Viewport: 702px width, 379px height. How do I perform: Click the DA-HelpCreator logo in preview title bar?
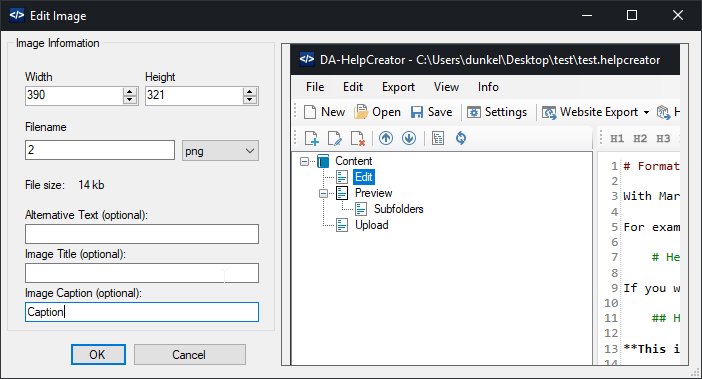[307, 59]
